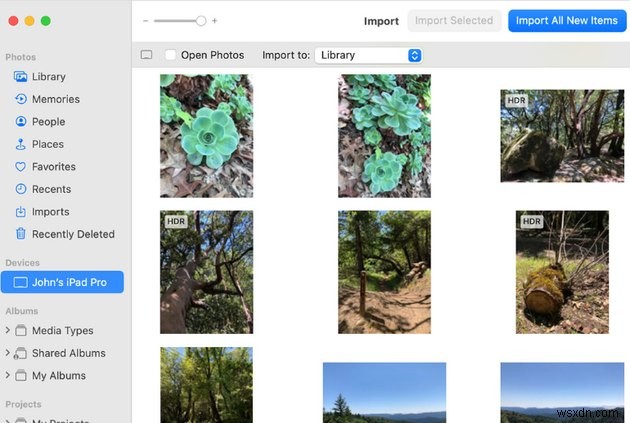Image resolution: width=630 pixels, height=423 pixels.
Task: Click the device icon left of Open Photos
Action: (146, 55)
